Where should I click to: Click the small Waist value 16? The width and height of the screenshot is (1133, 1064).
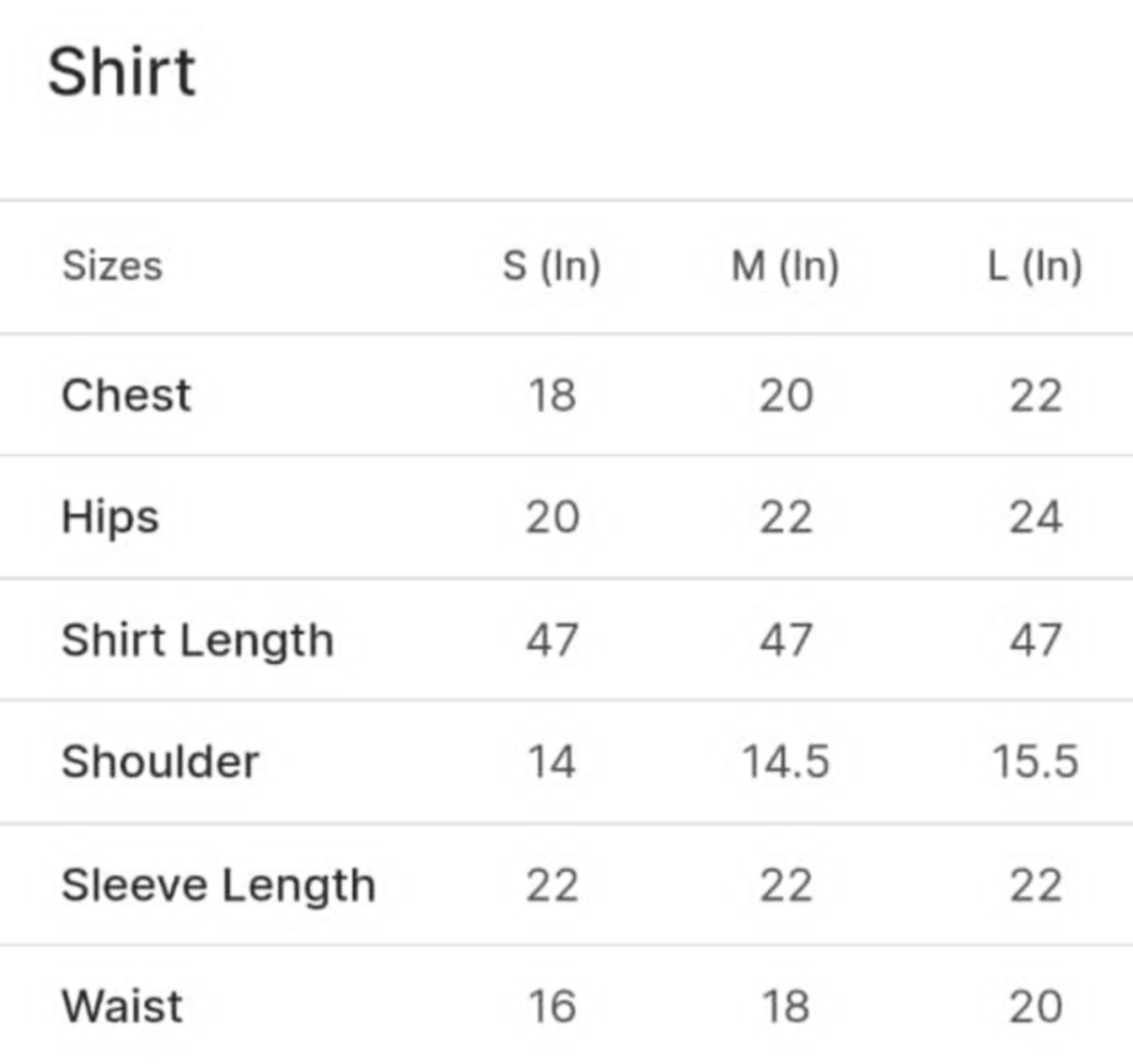[553, 1007]
